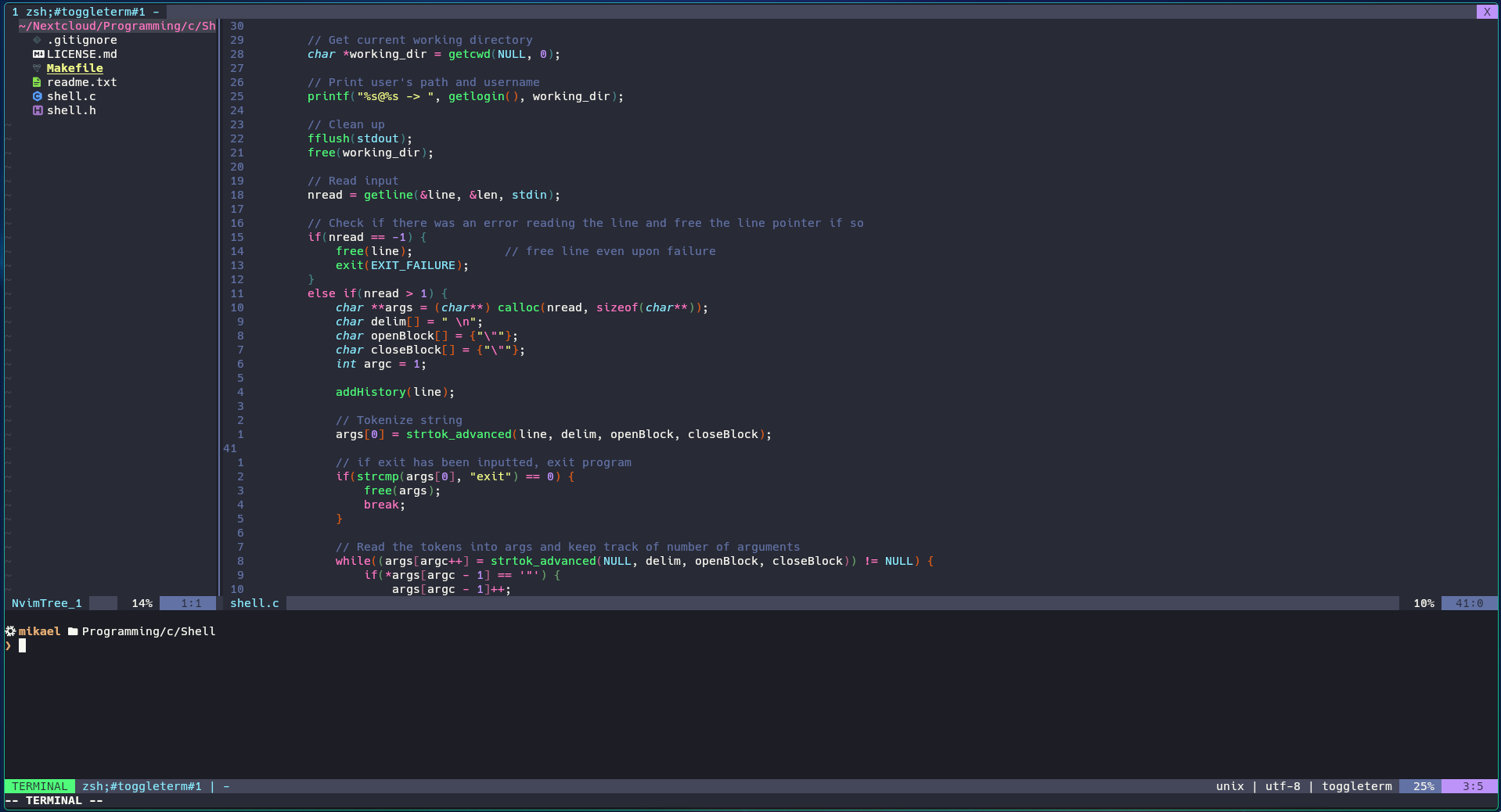Screen dimensions: 1501x812
Task: Click the NvimTree_1 statusline label
Action: point(47,603)
